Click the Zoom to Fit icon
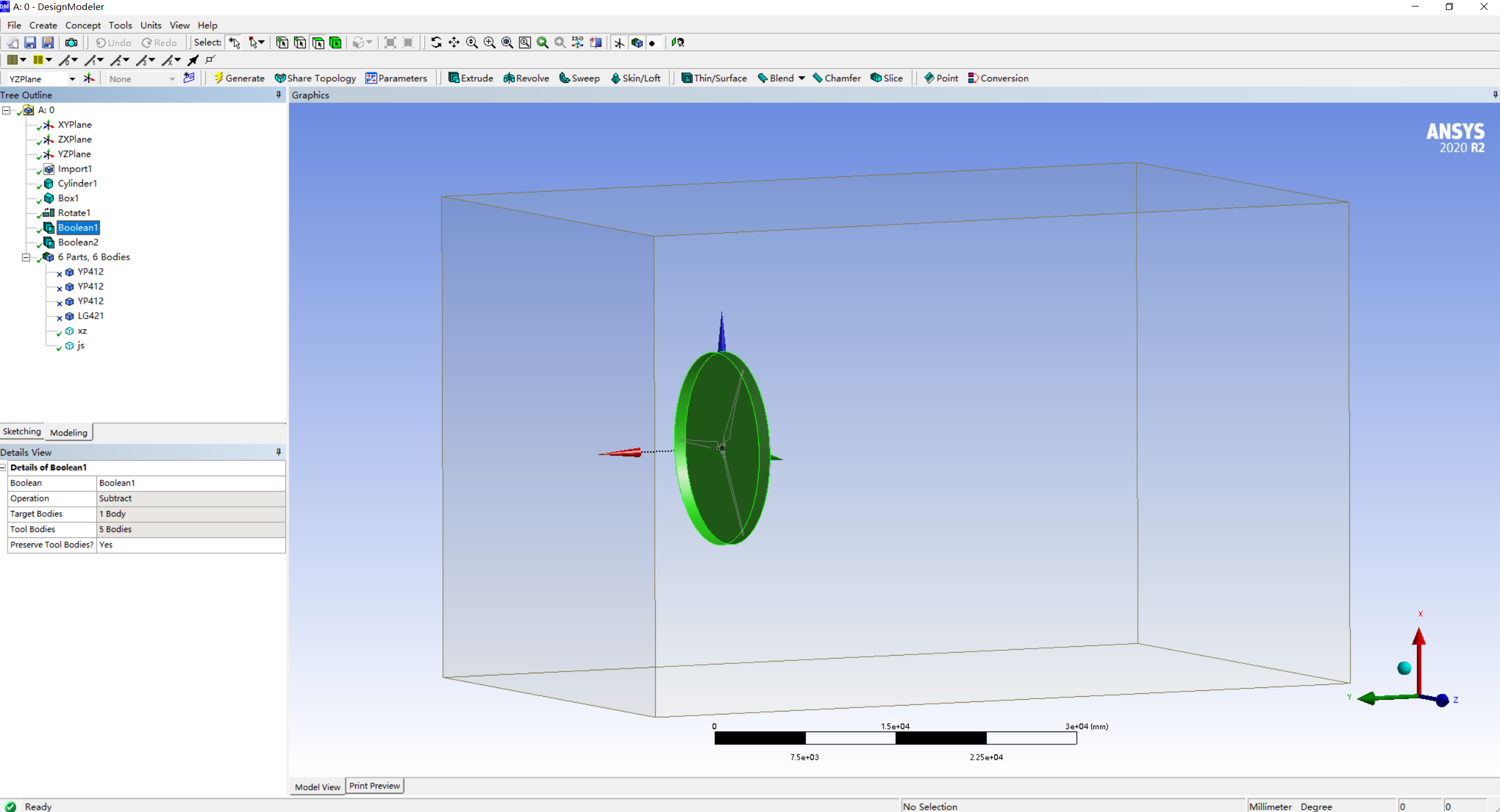 click(506, 42)
